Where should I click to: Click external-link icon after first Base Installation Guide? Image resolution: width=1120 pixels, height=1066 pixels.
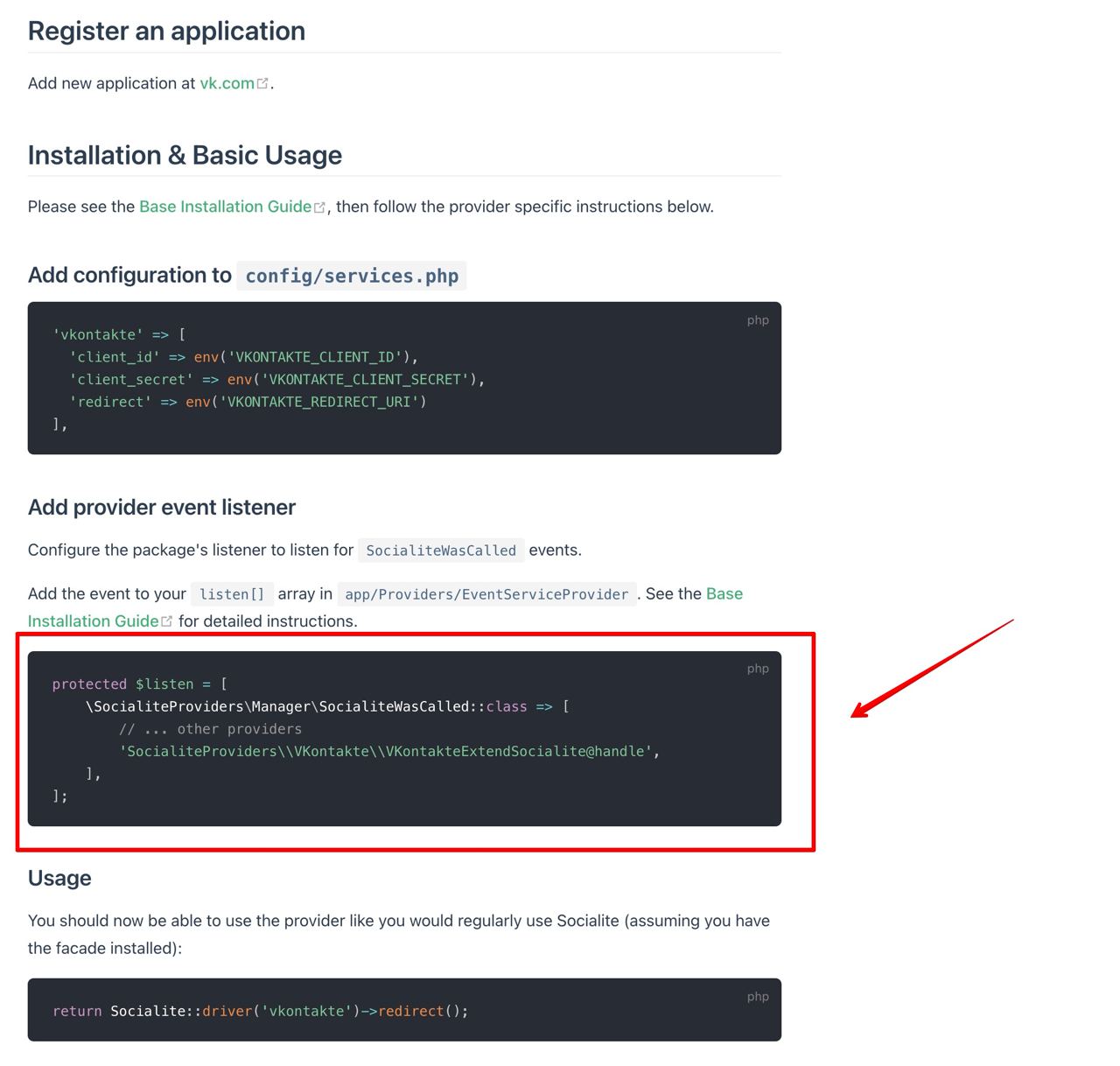pyautogui.click(x=319, y=207)
